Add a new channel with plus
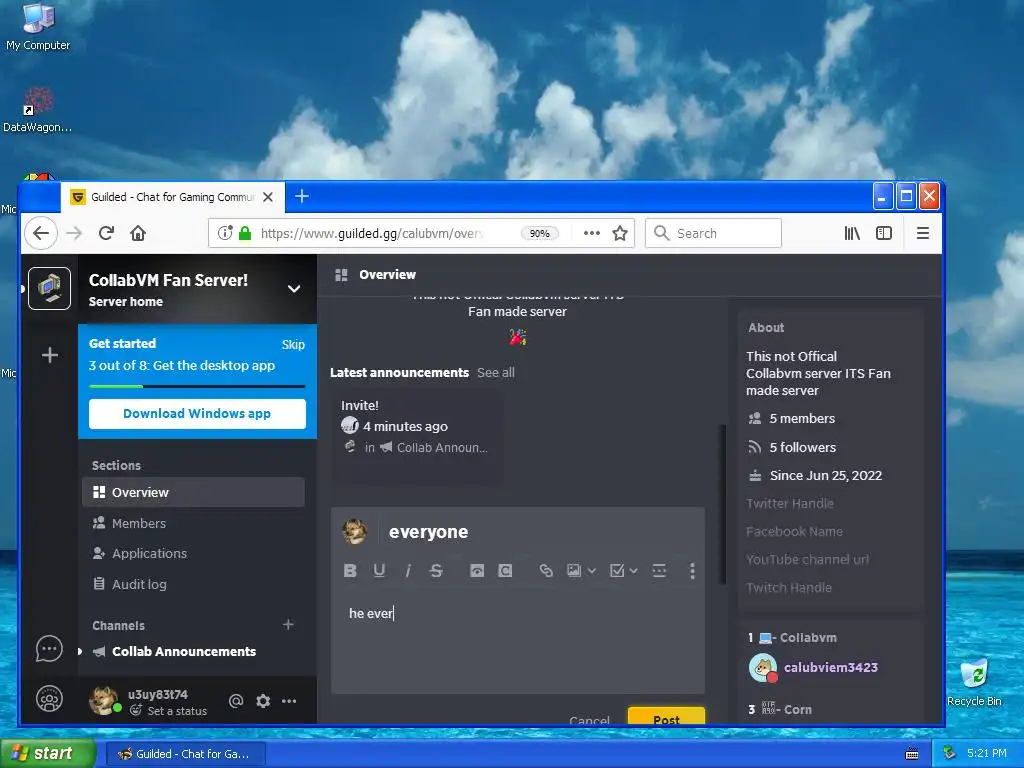 tap(288, 625)
